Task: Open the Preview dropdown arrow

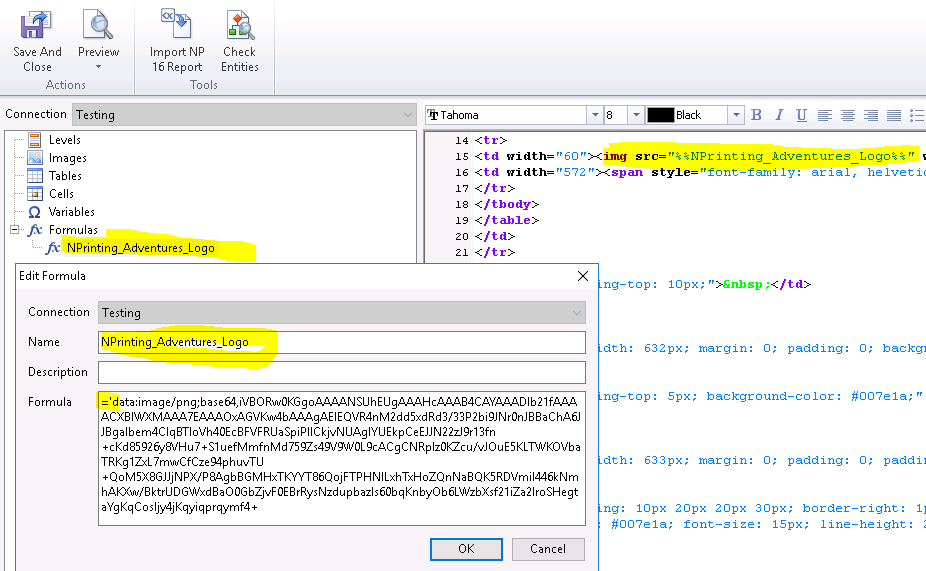Action: [98, 68]
